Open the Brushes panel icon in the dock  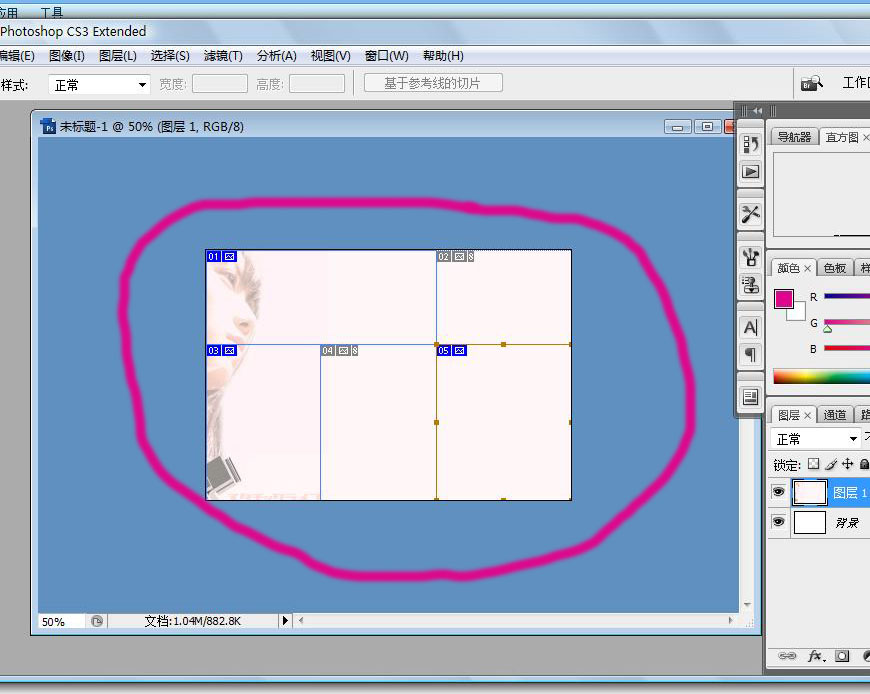click(x=751, y=257)
